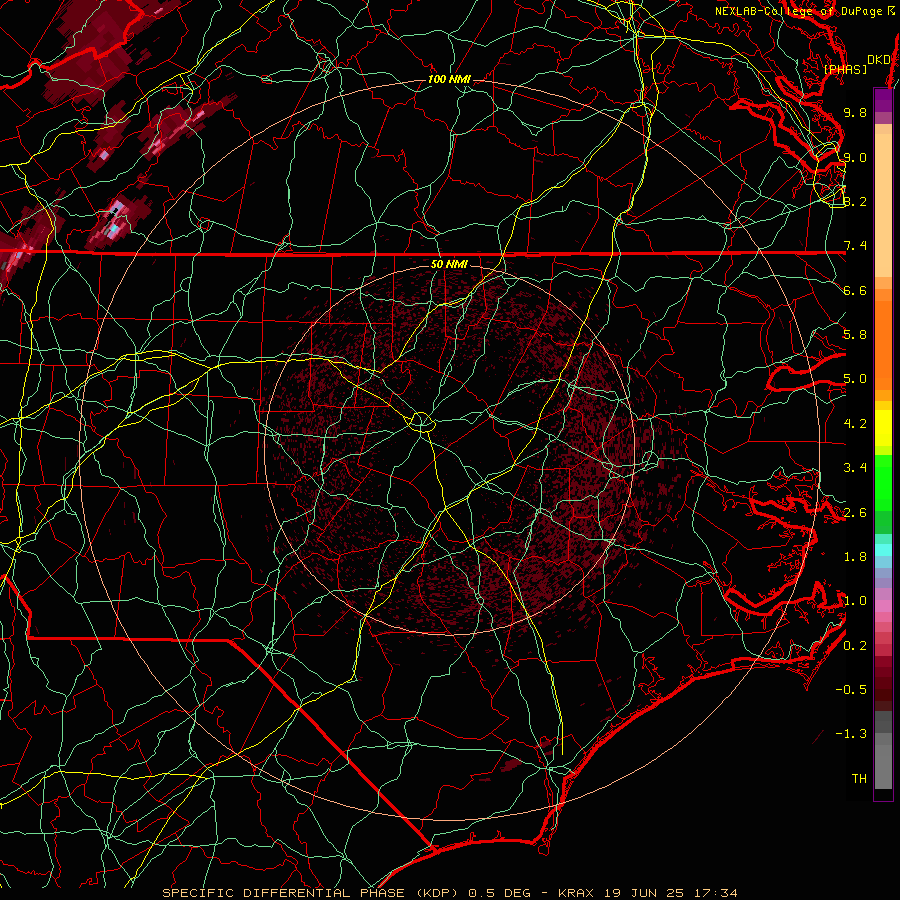Click the 0.2 scale value
900x900 pixels.
tap(855, 646)
